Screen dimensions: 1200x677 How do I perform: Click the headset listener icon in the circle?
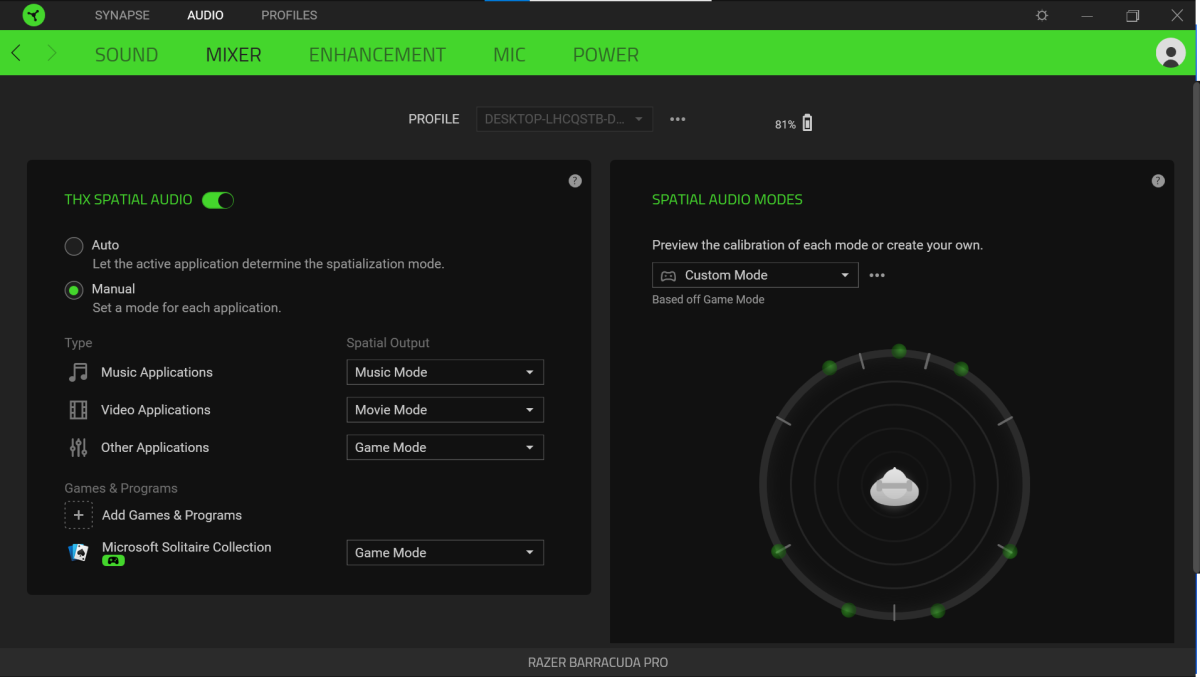pos(894,487)
